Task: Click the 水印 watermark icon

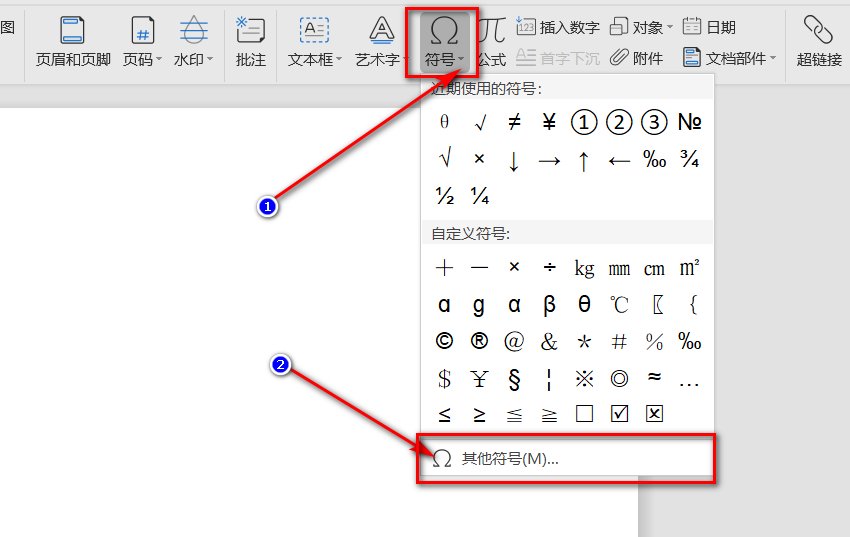Action: pyautogui.click(x=194, y=30)
